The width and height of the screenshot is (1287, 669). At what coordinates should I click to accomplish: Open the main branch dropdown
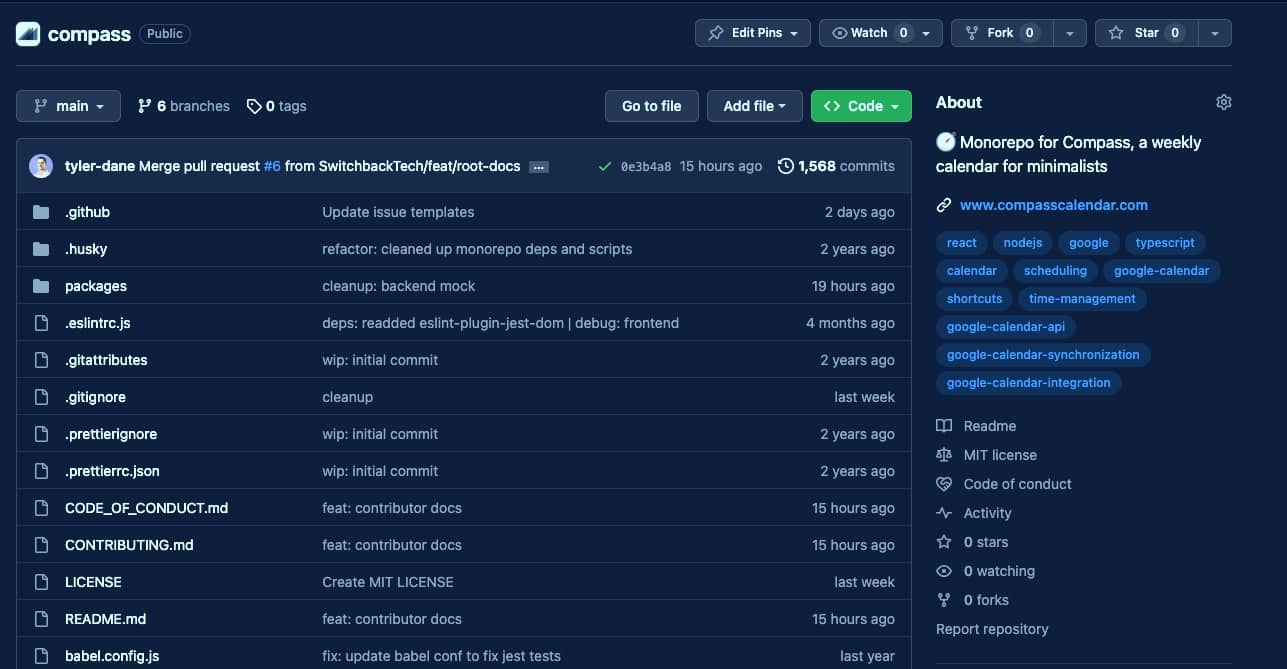click(68, 106)
